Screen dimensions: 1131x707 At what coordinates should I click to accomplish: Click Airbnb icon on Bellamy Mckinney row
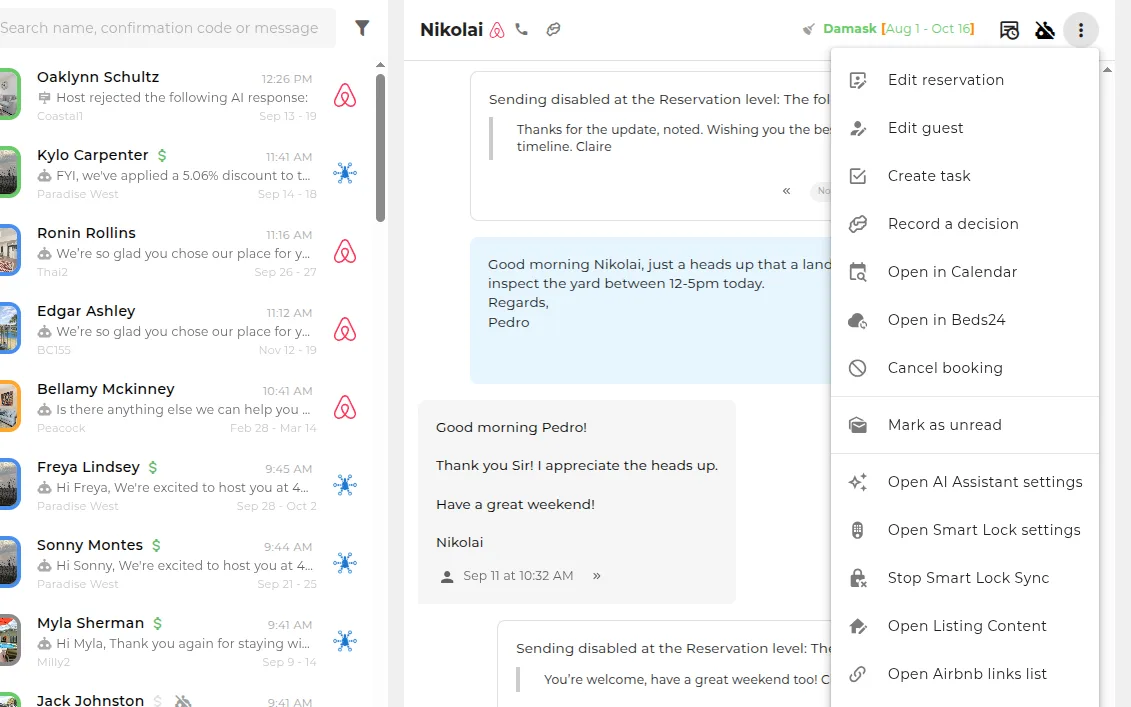tap(345, 407)
